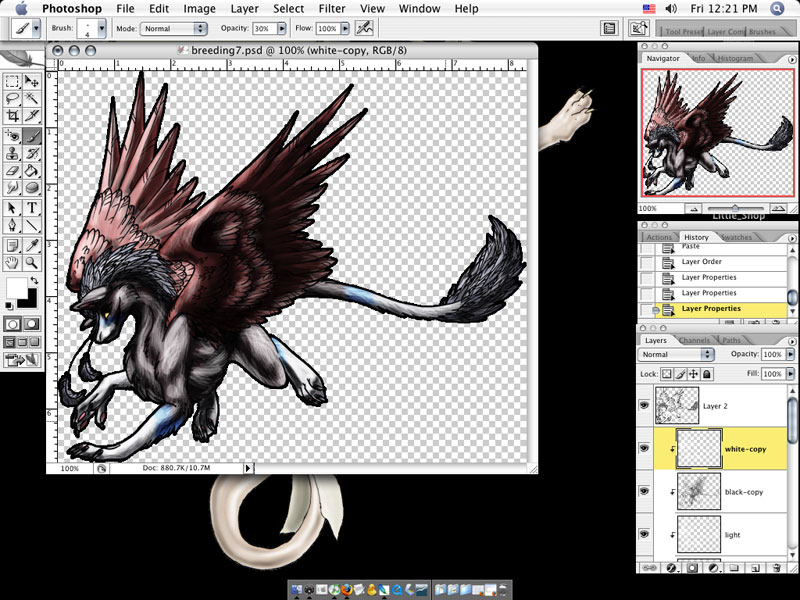
Task: Select the Paint Bucket tool
Action: pos(32,170)
